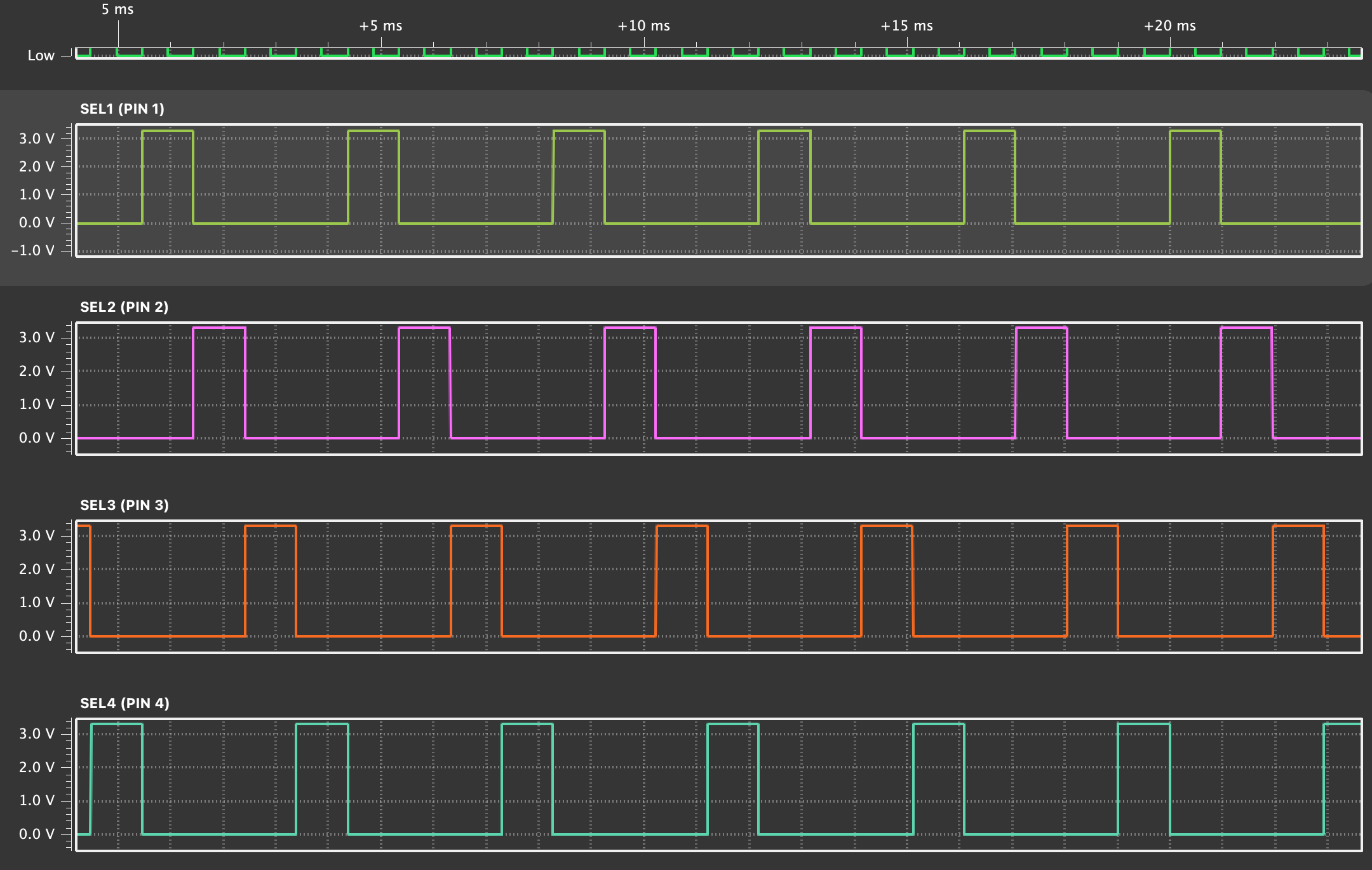
Task: Select the +15 ms time marker
Action: (906, 26)
